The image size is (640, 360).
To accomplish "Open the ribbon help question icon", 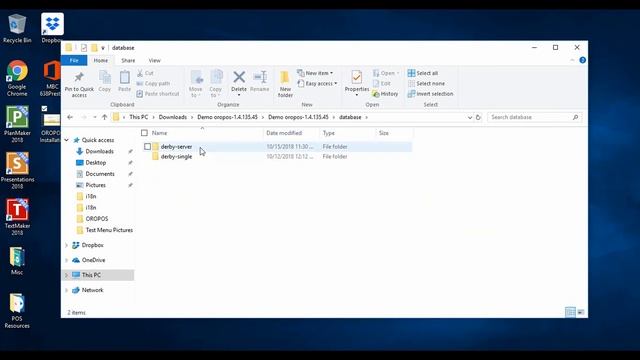I will click(582, 60).
